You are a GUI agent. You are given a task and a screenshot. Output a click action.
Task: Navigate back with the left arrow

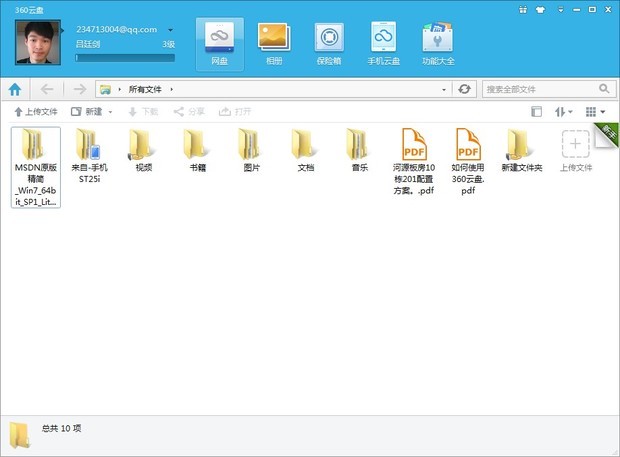[x=47, y=89]
